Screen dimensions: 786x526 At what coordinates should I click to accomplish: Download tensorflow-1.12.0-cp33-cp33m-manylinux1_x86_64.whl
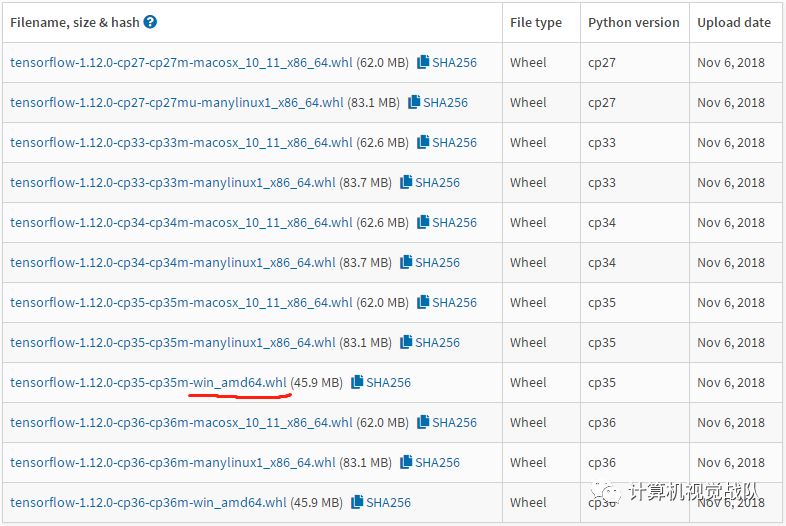click(172, 183)
